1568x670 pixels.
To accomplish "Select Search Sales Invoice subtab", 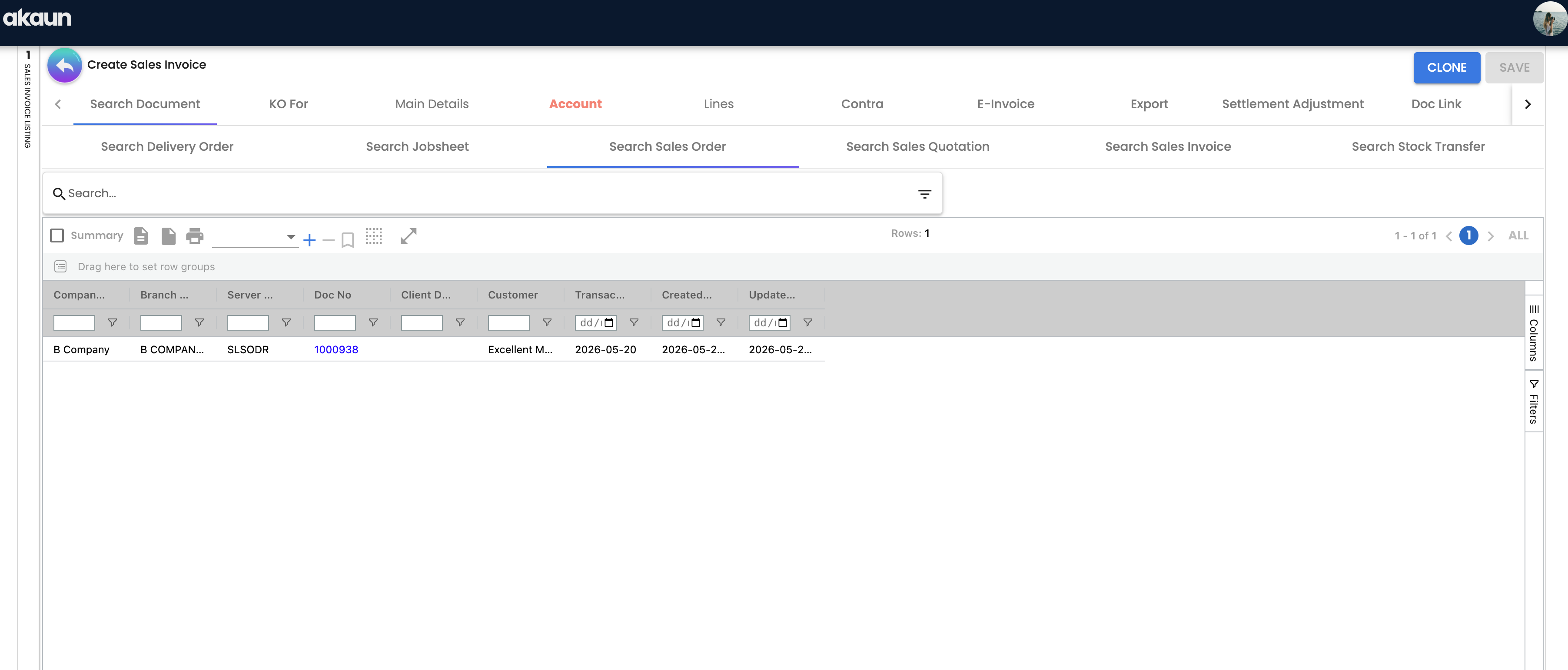I will (x=1168, y=147).
